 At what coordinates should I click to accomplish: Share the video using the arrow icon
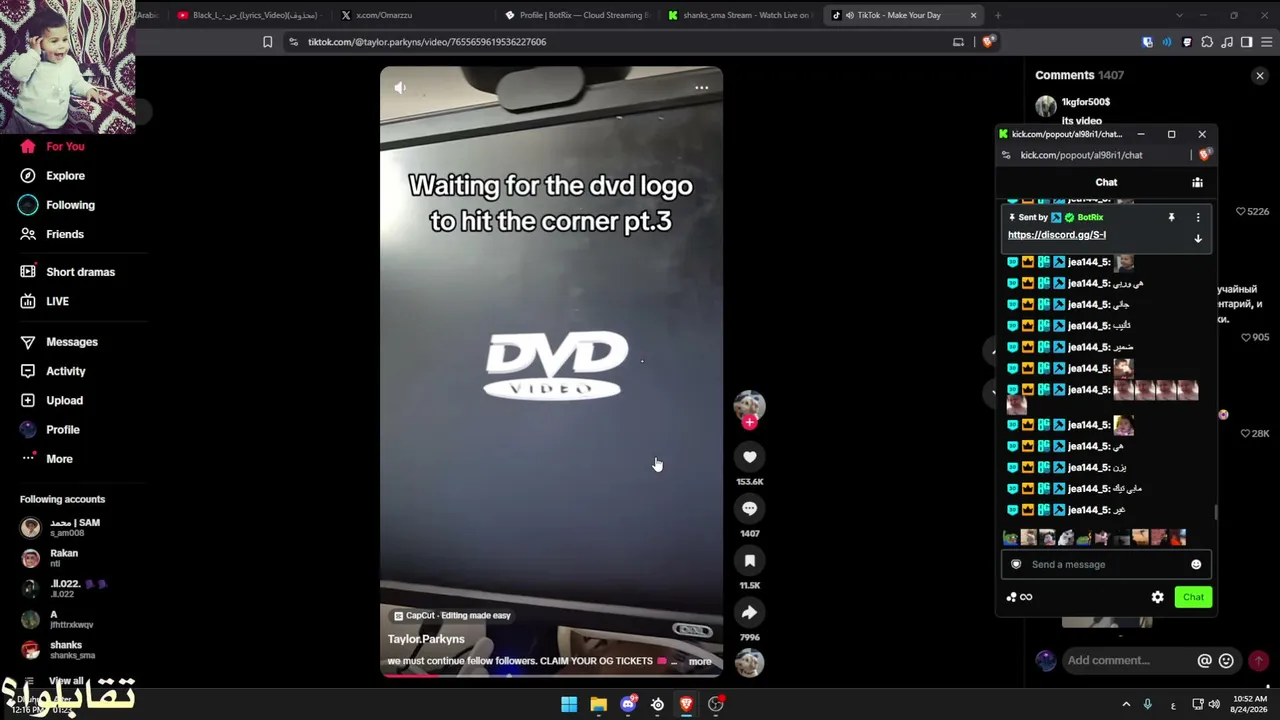point(750,613)
